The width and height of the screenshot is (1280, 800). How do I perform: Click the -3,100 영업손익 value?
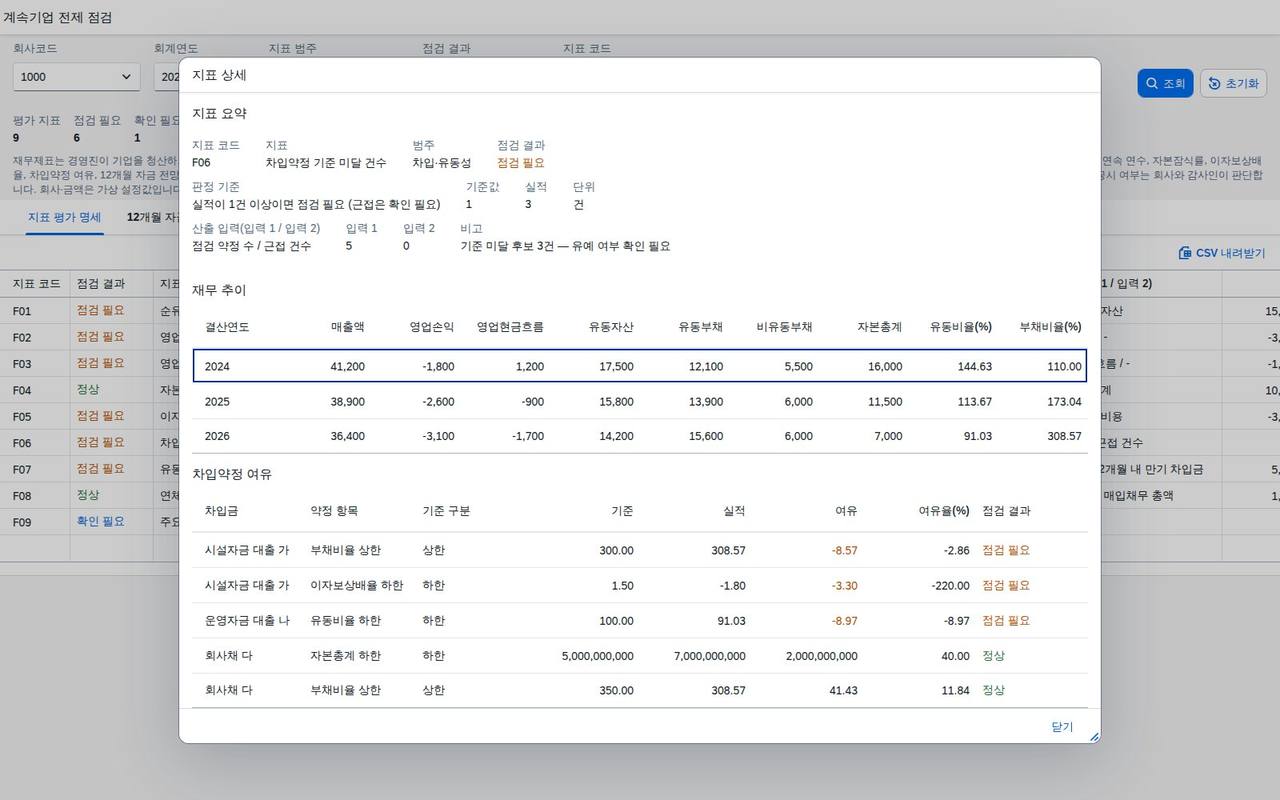coord(438,436)
